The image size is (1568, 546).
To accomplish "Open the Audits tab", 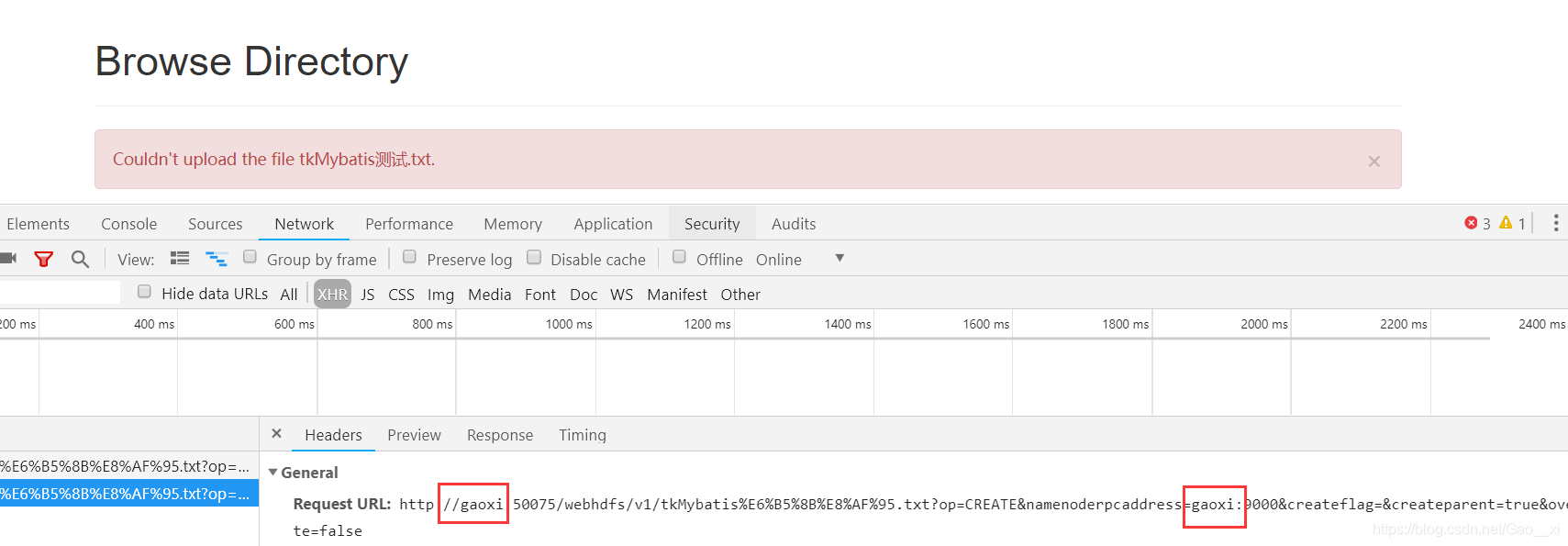I will pos(794,224).
